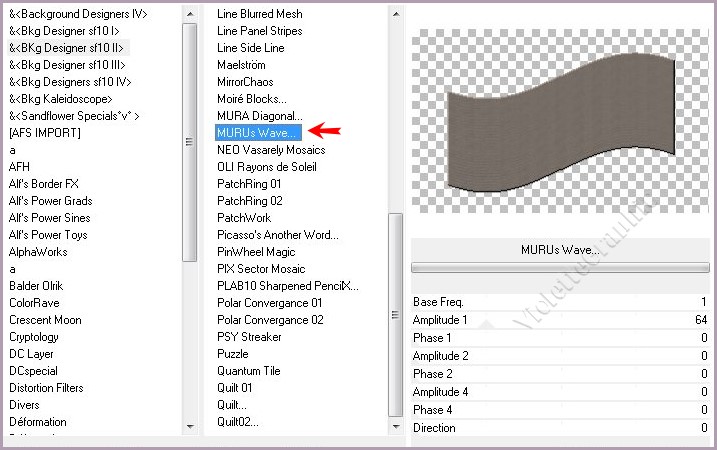Select the [AFS IMPORT] category

click(45, 133)
